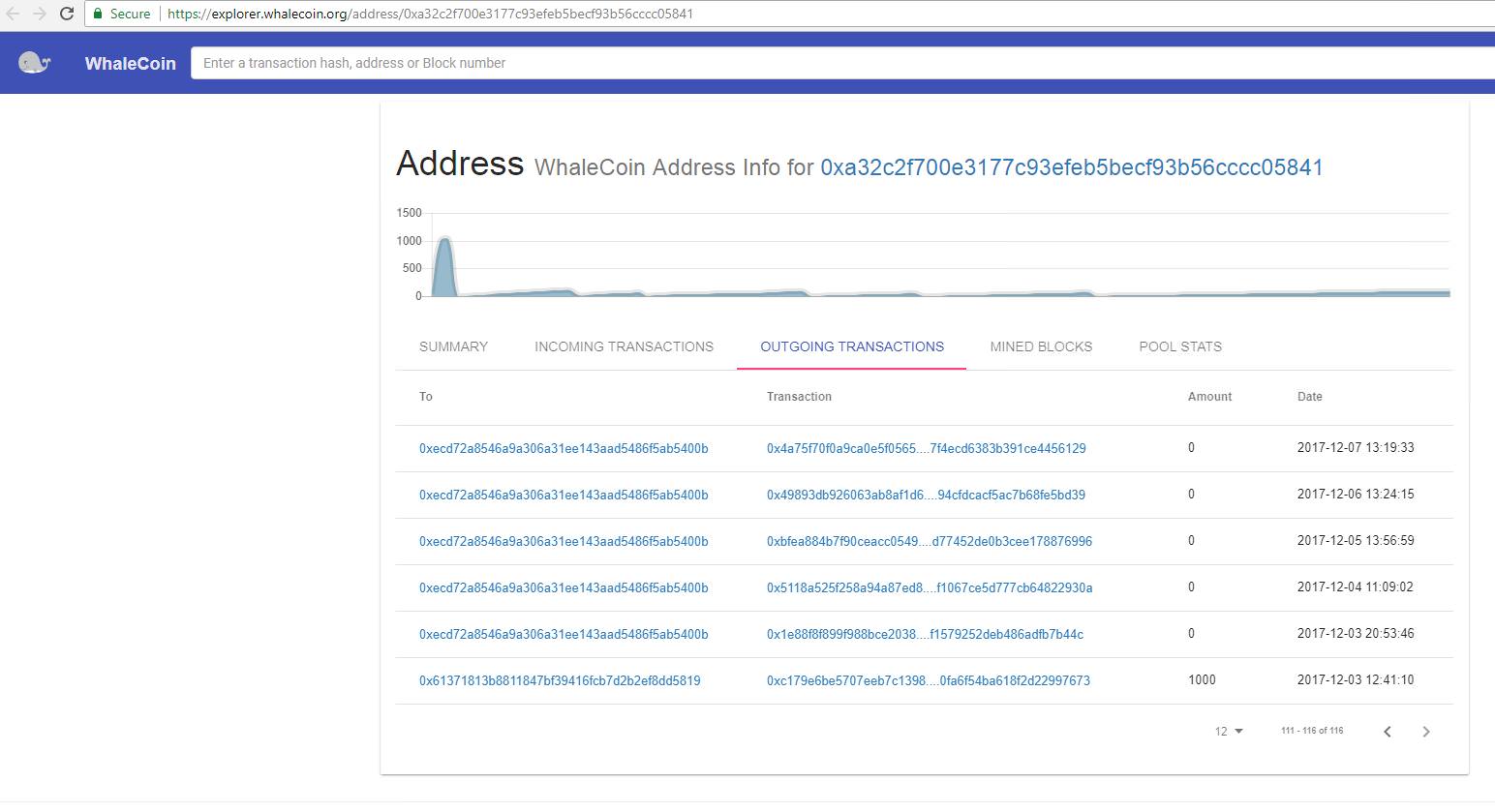Open the rows-per-page dropdown showing 12
The image size is (1495, 812).
pyautogui.click(x=1229, y=732)
